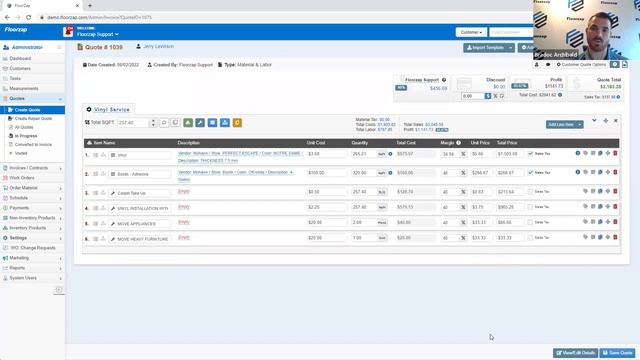Open Work Orders from sidebar
Screen dimensions: 640x360
[x=22, y=178]
